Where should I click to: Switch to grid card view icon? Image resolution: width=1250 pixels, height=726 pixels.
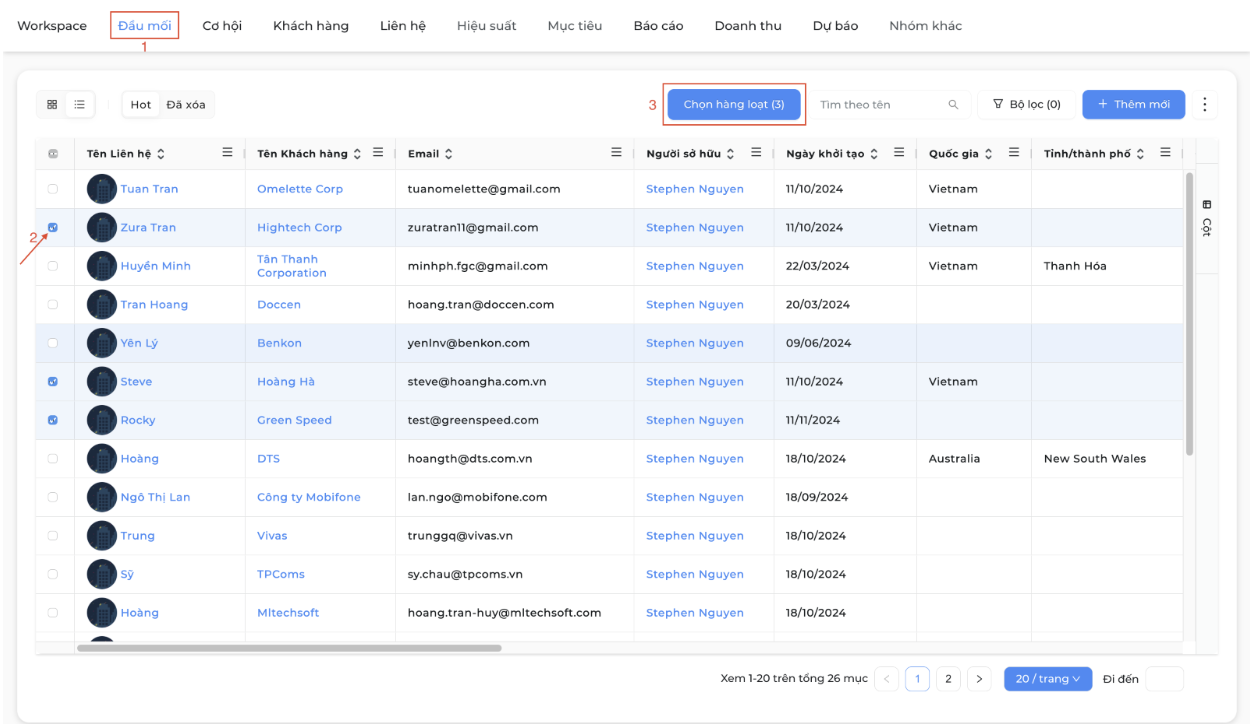point(52,104)
